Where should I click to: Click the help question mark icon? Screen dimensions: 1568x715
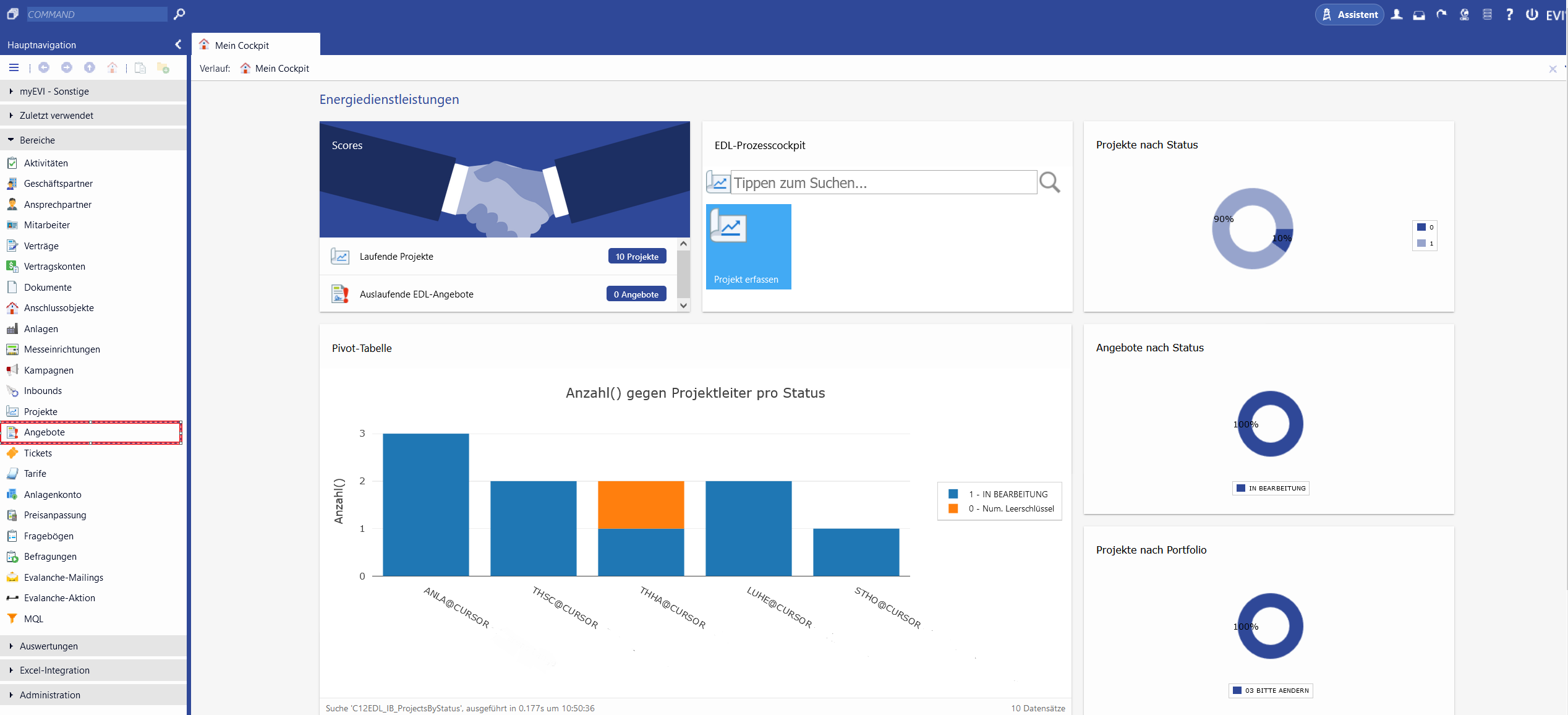click(x=1509, y=14)
